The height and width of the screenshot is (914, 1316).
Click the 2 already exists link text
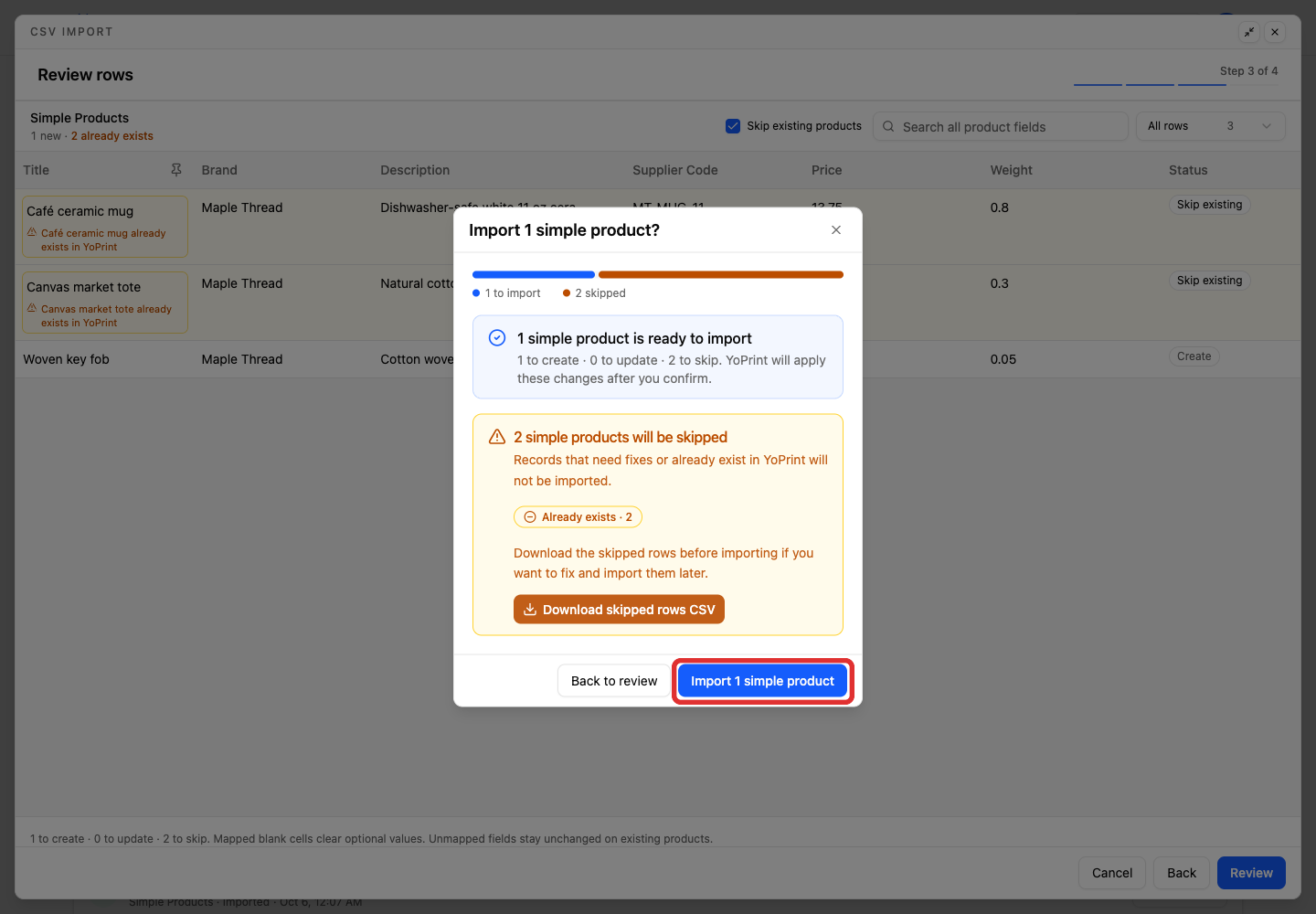coord(112,136)
